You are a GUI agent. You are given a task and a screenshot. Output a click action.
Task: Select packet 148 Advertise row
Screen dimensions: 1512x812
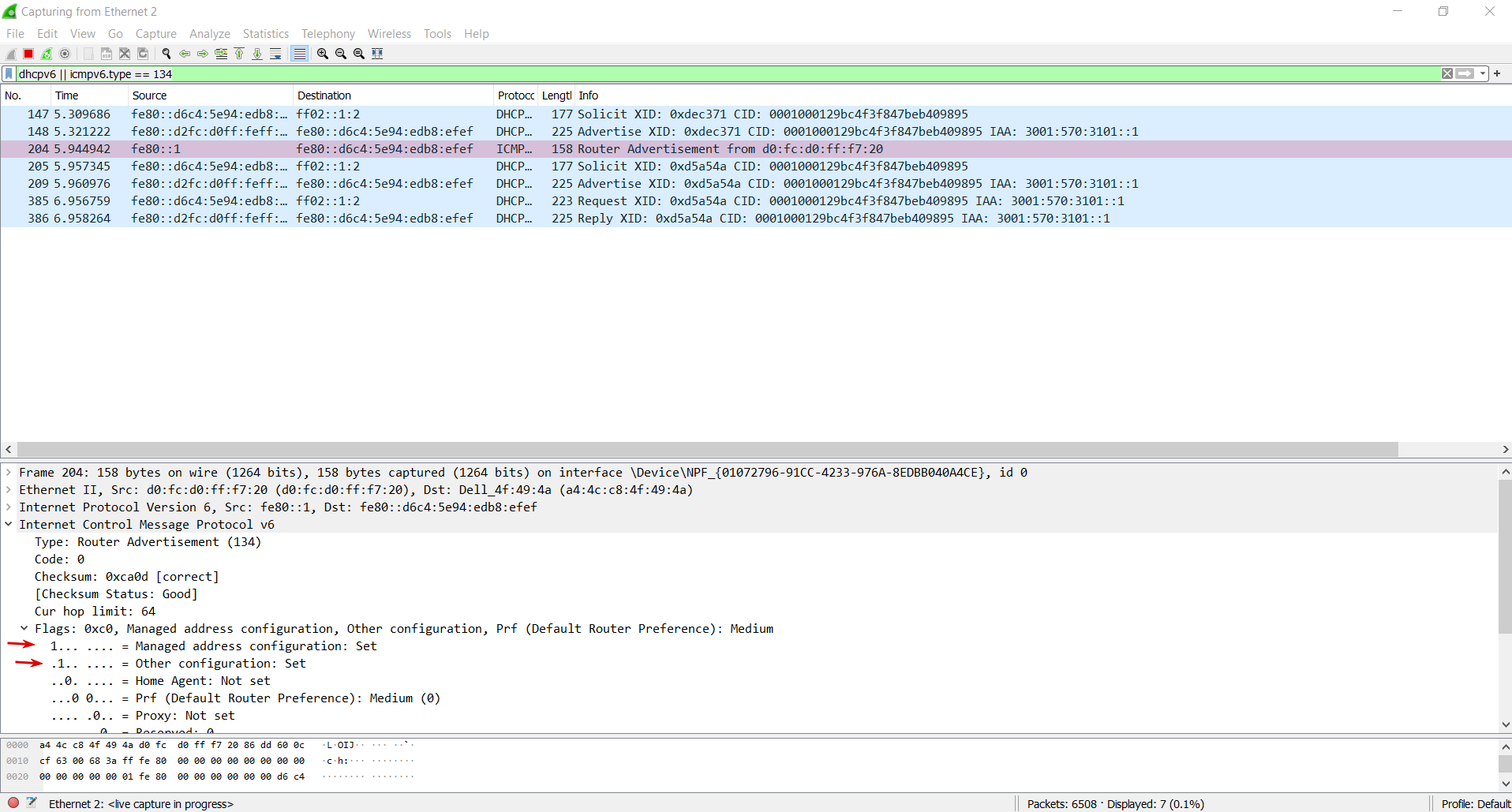click(x=756, y=132)
